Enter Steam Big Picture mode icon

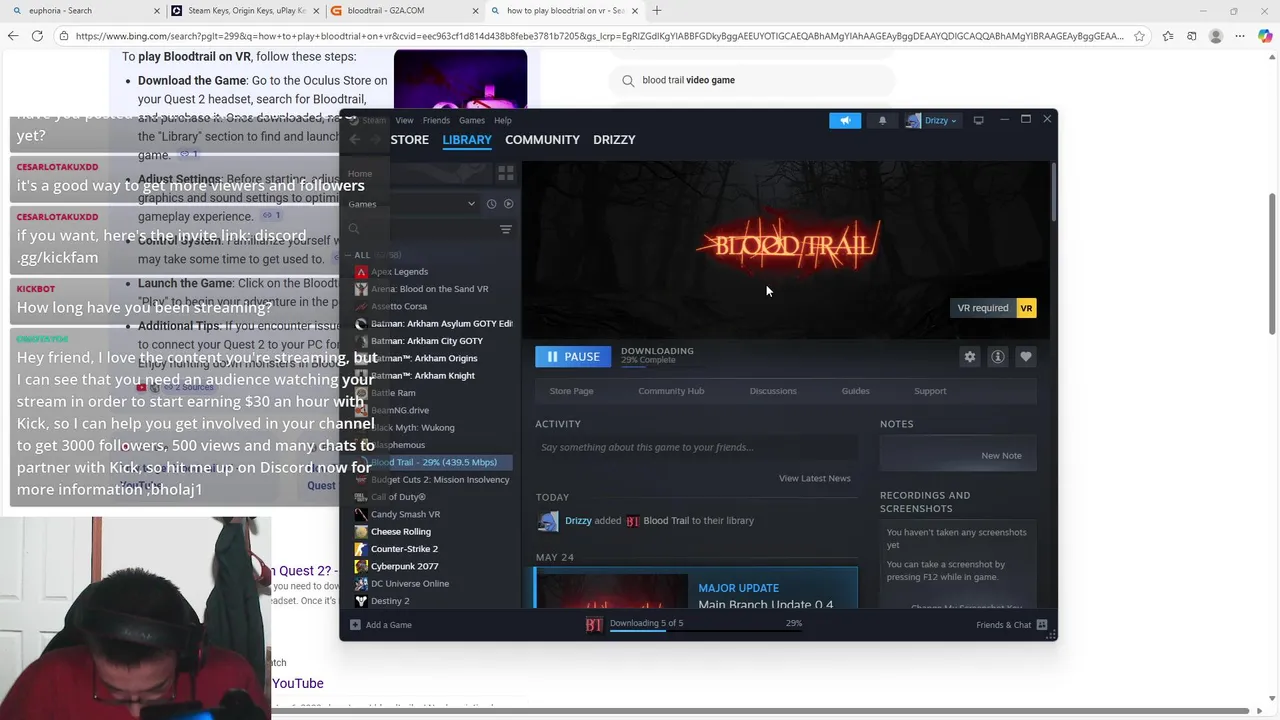pyautogui.click(x=978, y=120)
